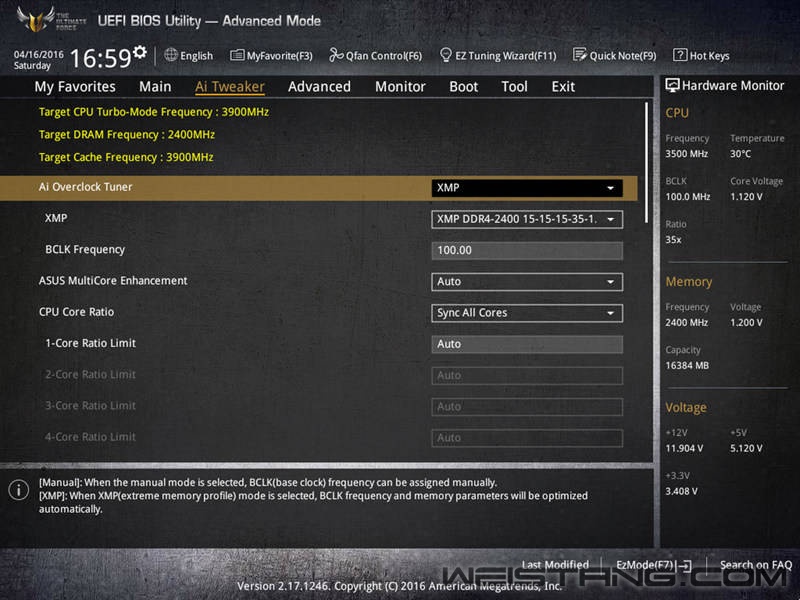Click the BCLK 100.0 MHz monitor value

pyautogui.click(x=688, y=196)
